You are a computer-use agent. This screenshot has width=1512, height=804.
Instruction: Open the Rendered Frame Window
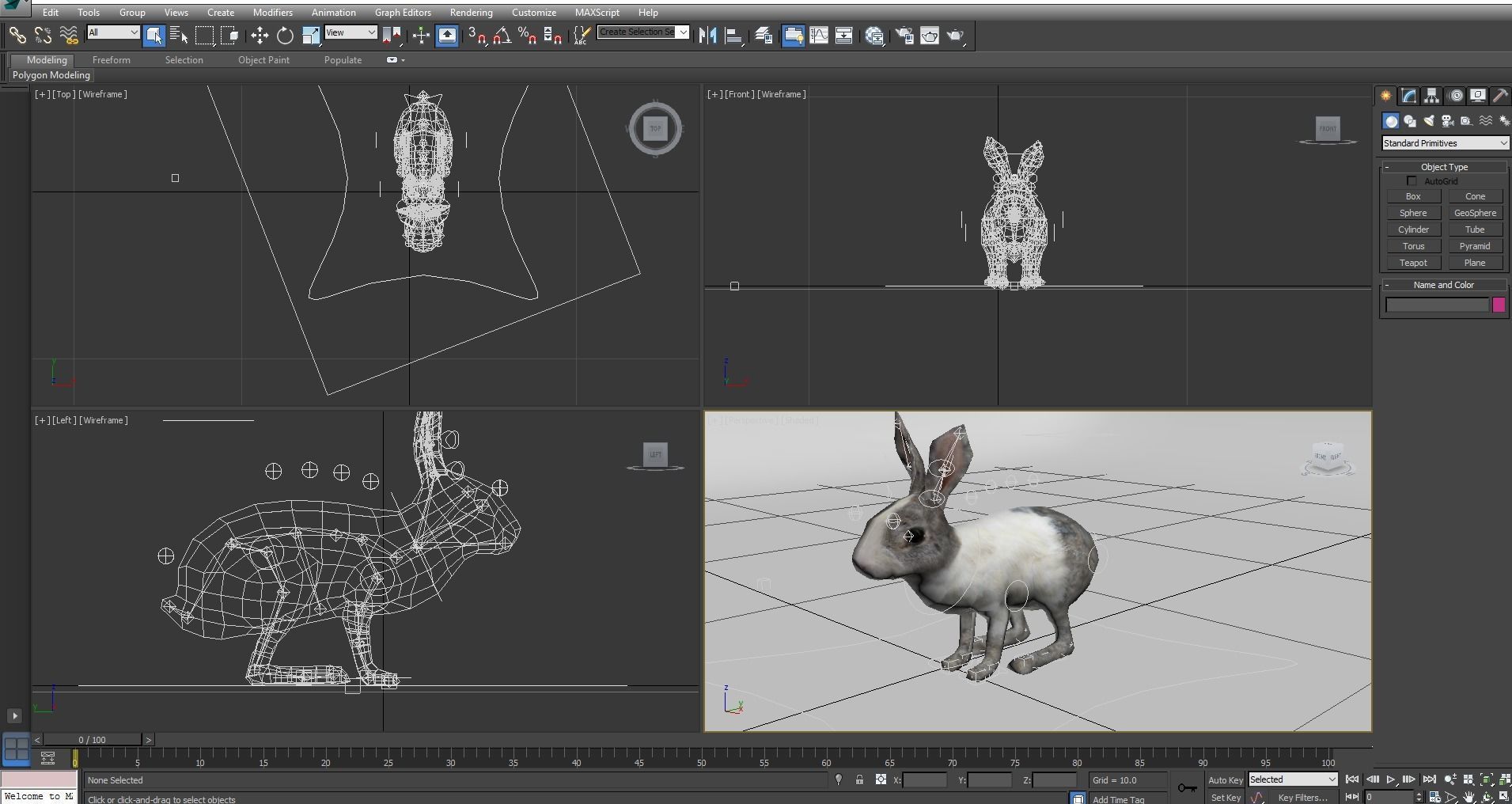930,35
